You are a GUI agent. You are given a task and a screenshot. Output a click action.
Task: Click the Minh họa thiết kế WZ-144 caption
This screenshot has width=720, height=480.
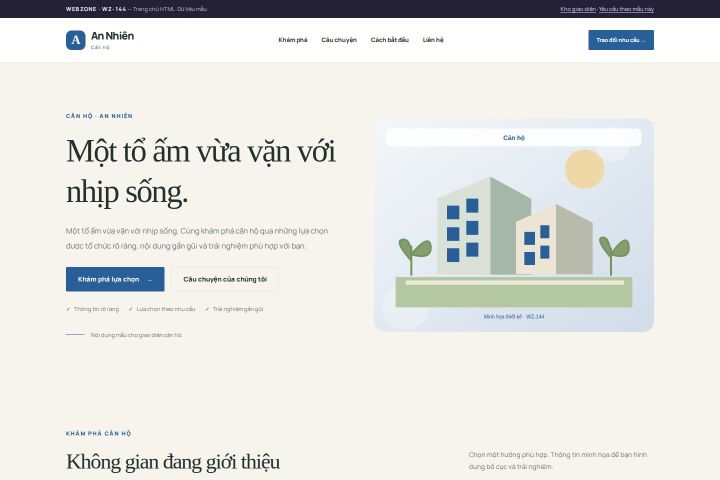pyautogui.click(x=514, y=316)
